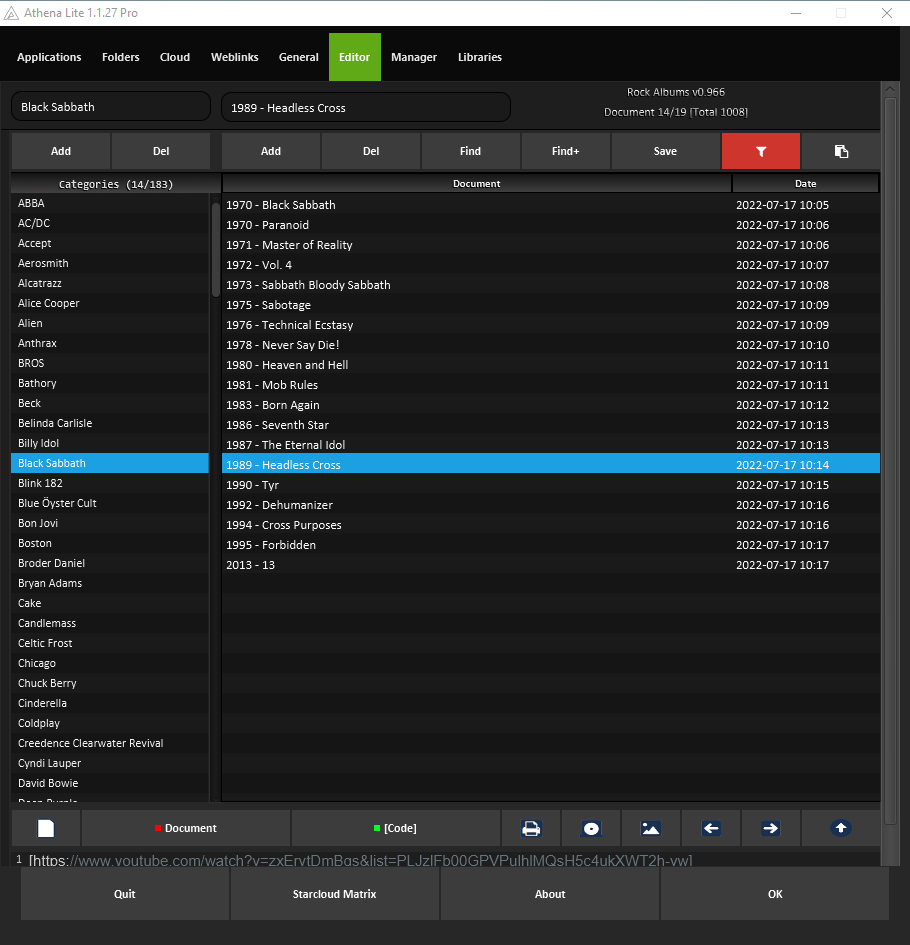Select document 1990 - Tyr

pyautogui.click(x=551, y=485)
